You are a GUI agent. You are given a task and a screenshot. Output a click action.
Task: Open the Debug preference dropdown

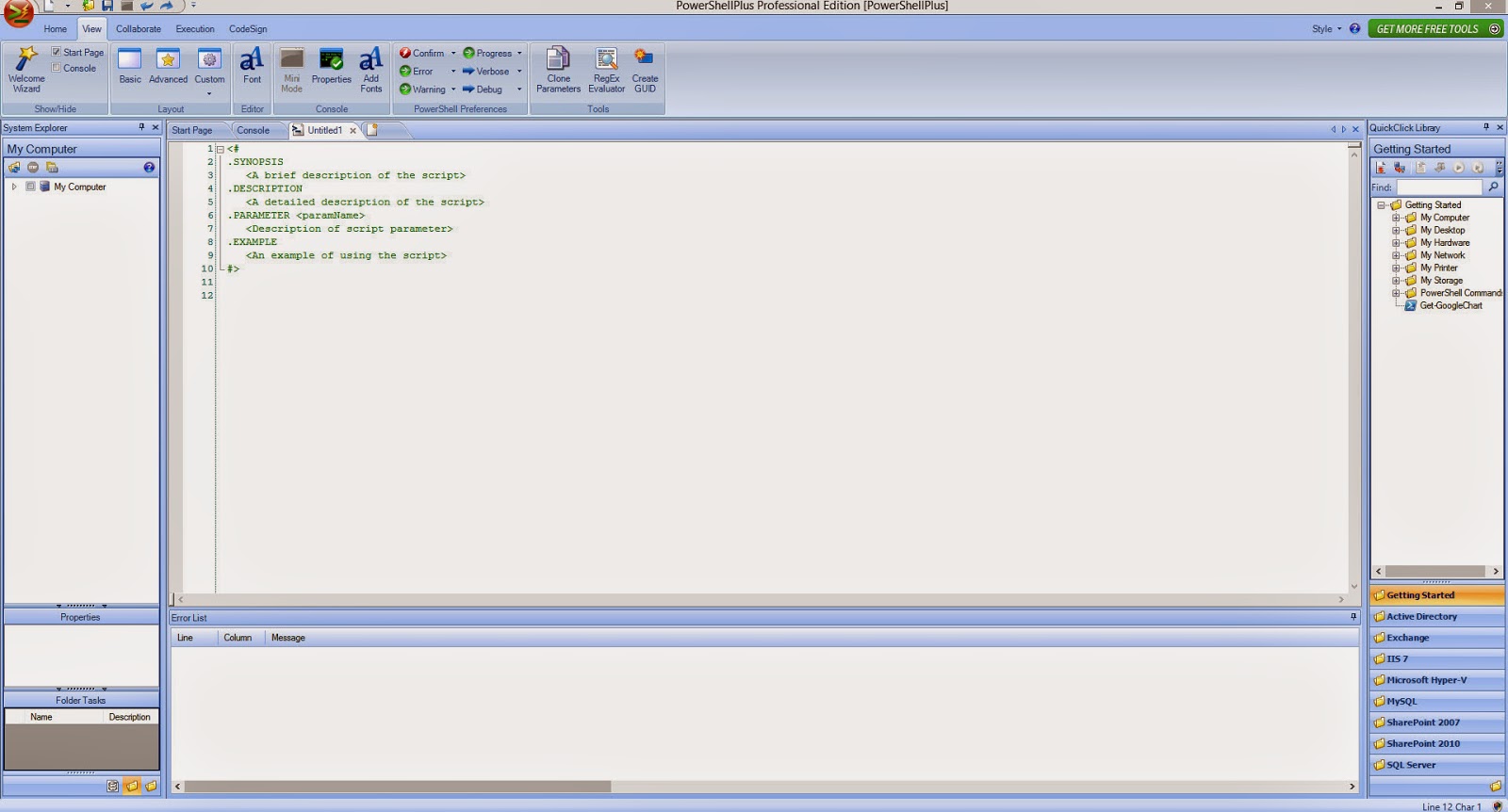(x=519, y=89)
